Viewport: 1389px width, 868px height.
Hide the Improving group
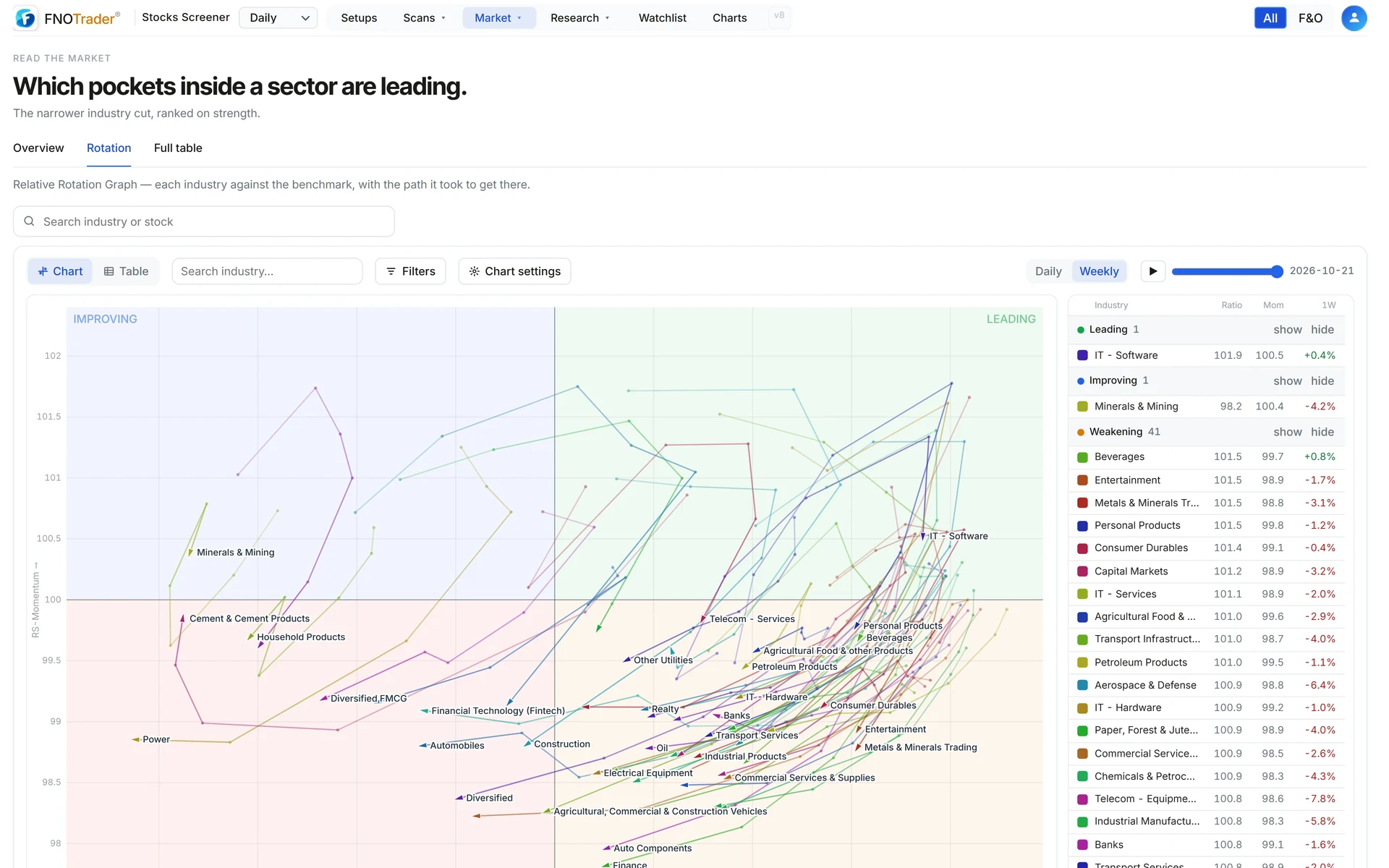pos(1322,381)
